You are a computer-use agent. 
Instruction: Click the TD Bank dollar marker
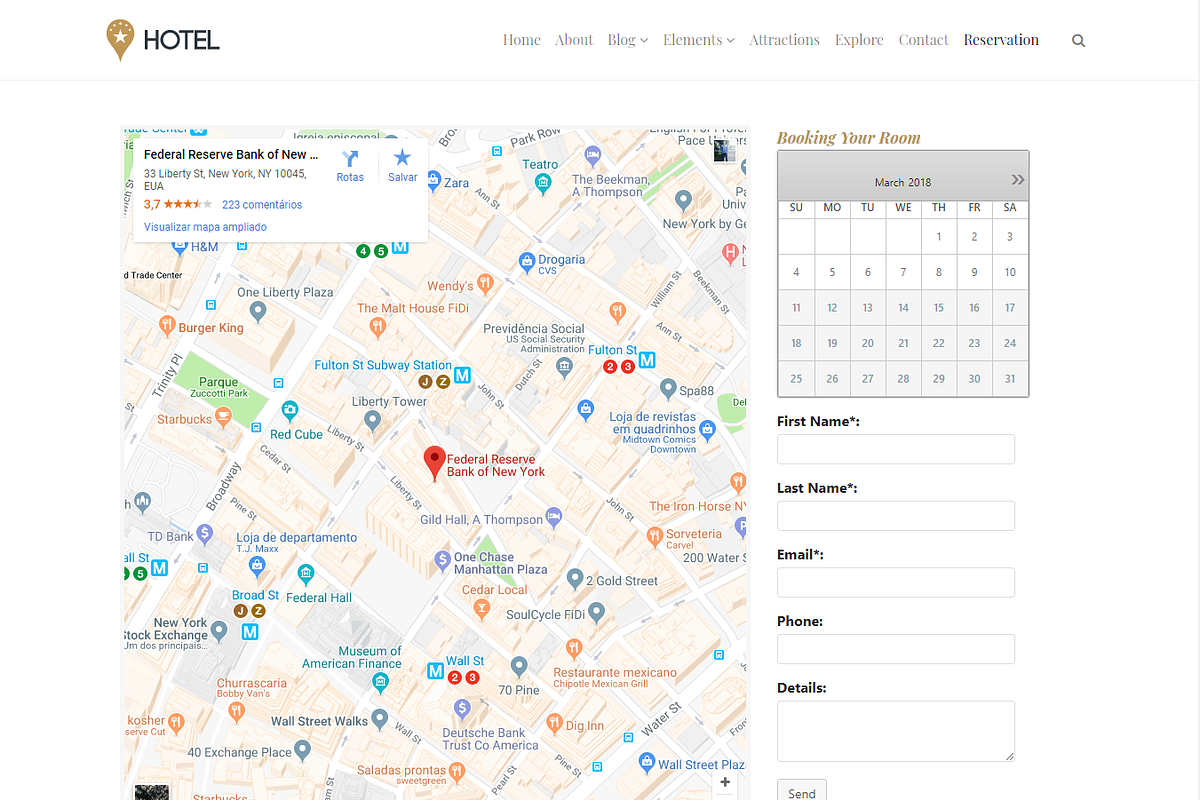coord(205,533)
